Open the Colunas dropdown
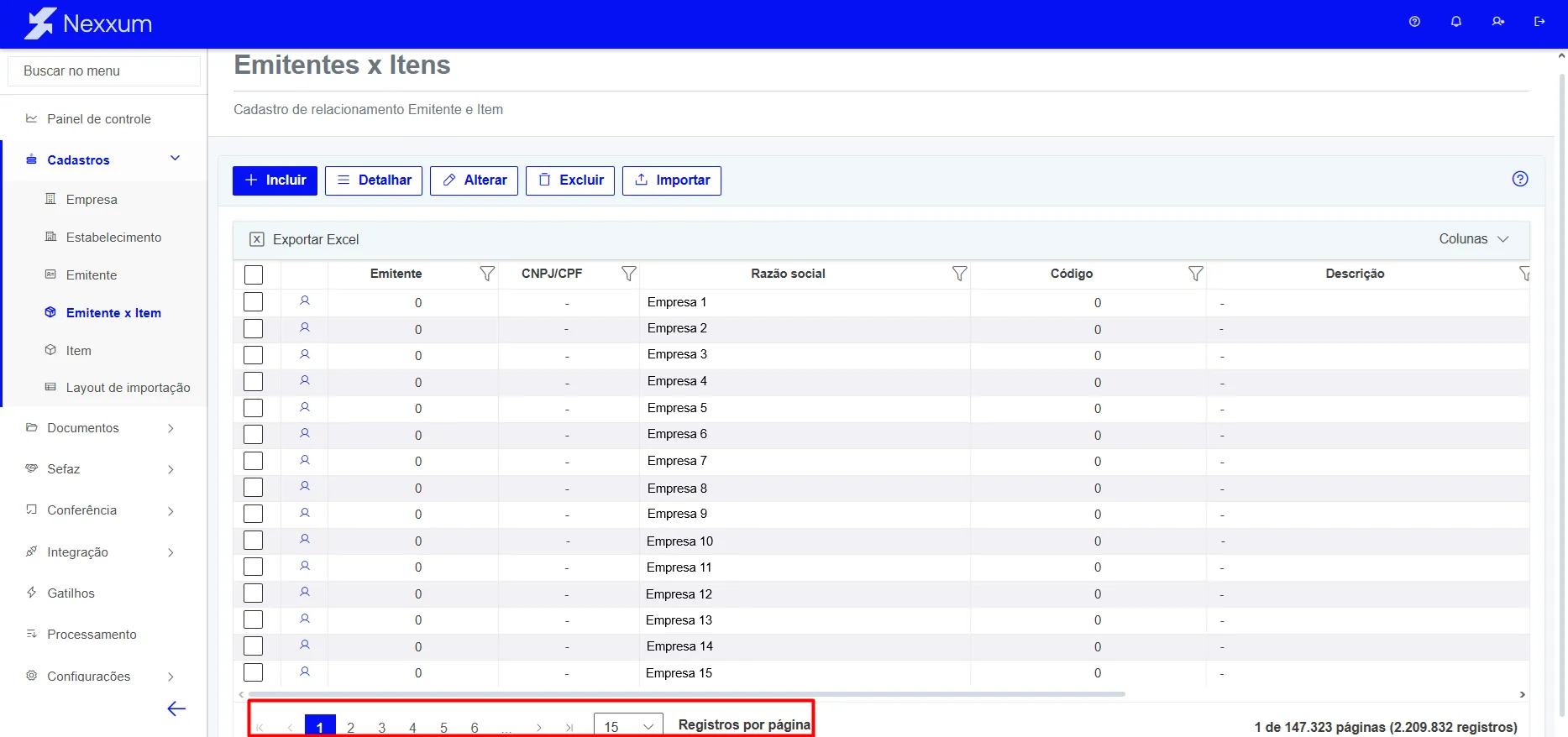The height and width of the screenshot is (737, 1568). (1474, 239)
